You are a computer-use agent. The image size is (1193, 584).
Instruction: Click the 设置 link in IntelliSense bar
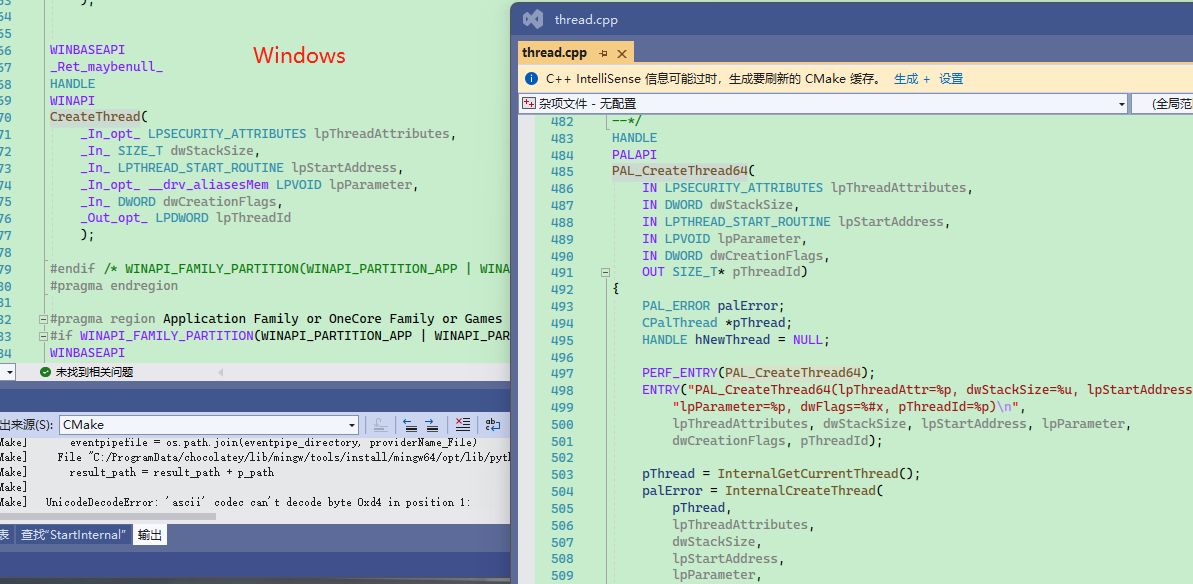click(x=951, y=79)
